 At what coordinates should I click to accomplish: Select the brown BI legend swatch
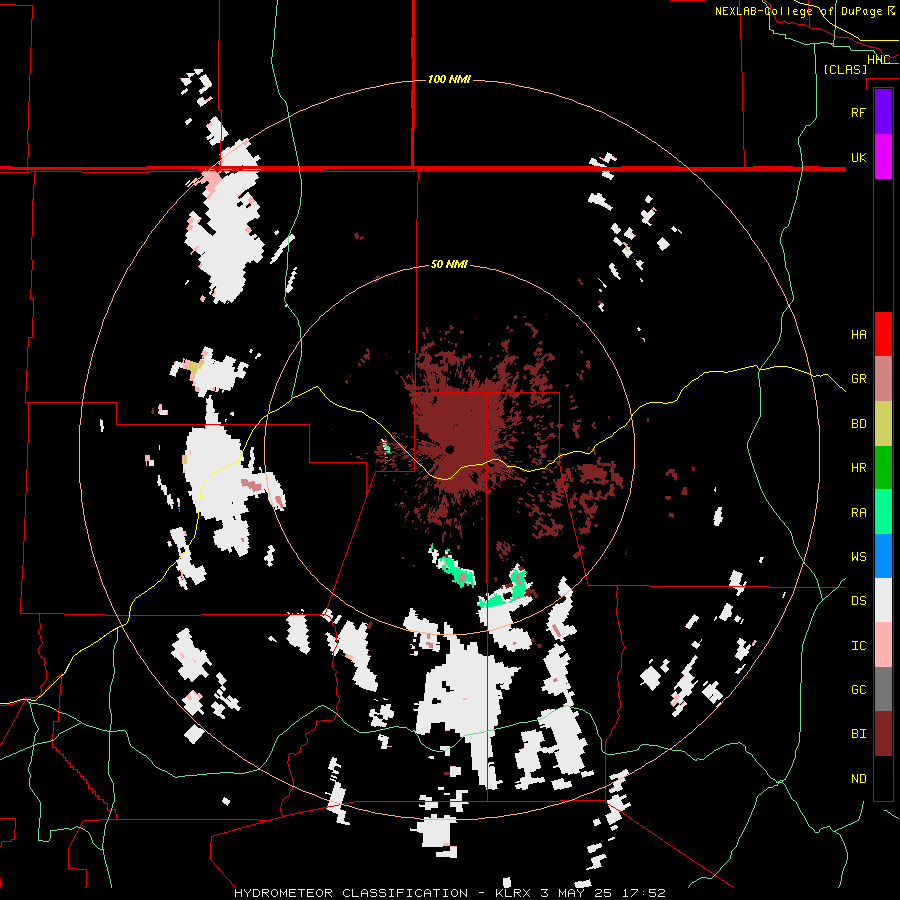[883, 734]
